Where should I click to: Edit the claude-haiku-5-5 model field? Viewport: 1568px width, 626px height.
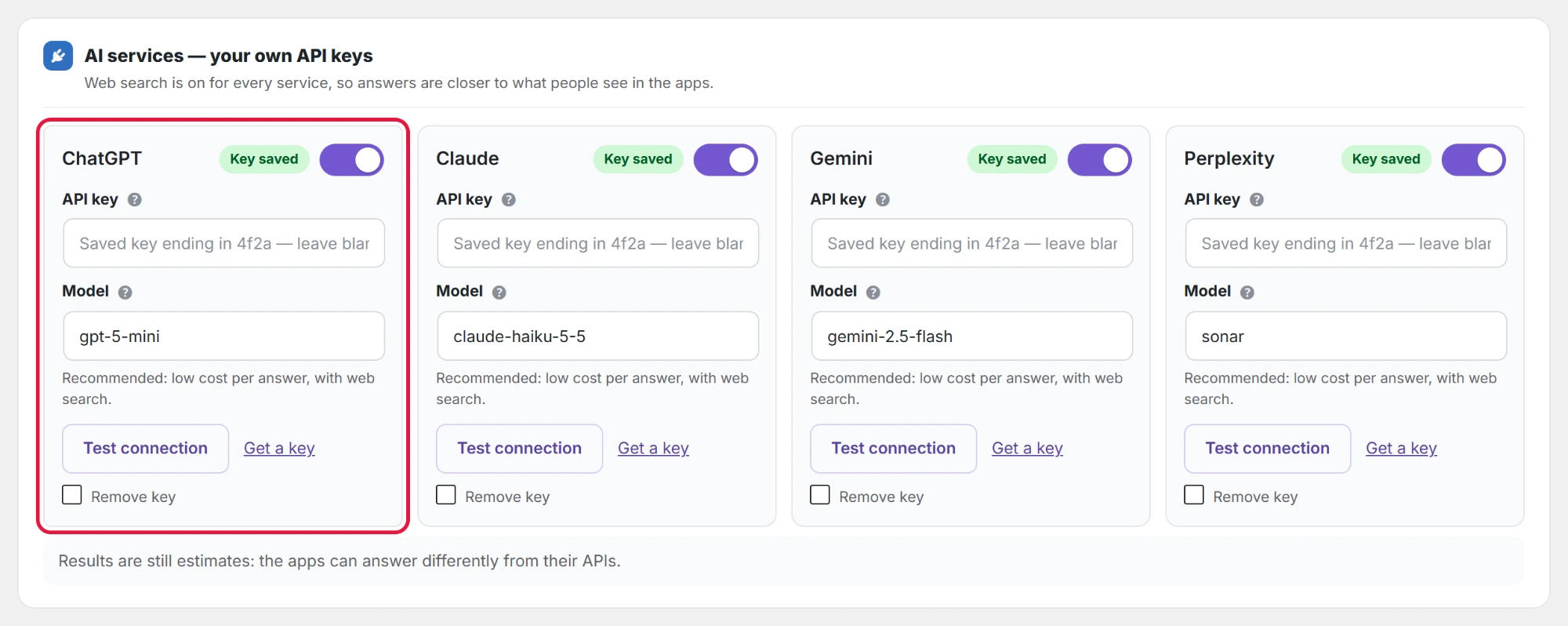(597, 336)
